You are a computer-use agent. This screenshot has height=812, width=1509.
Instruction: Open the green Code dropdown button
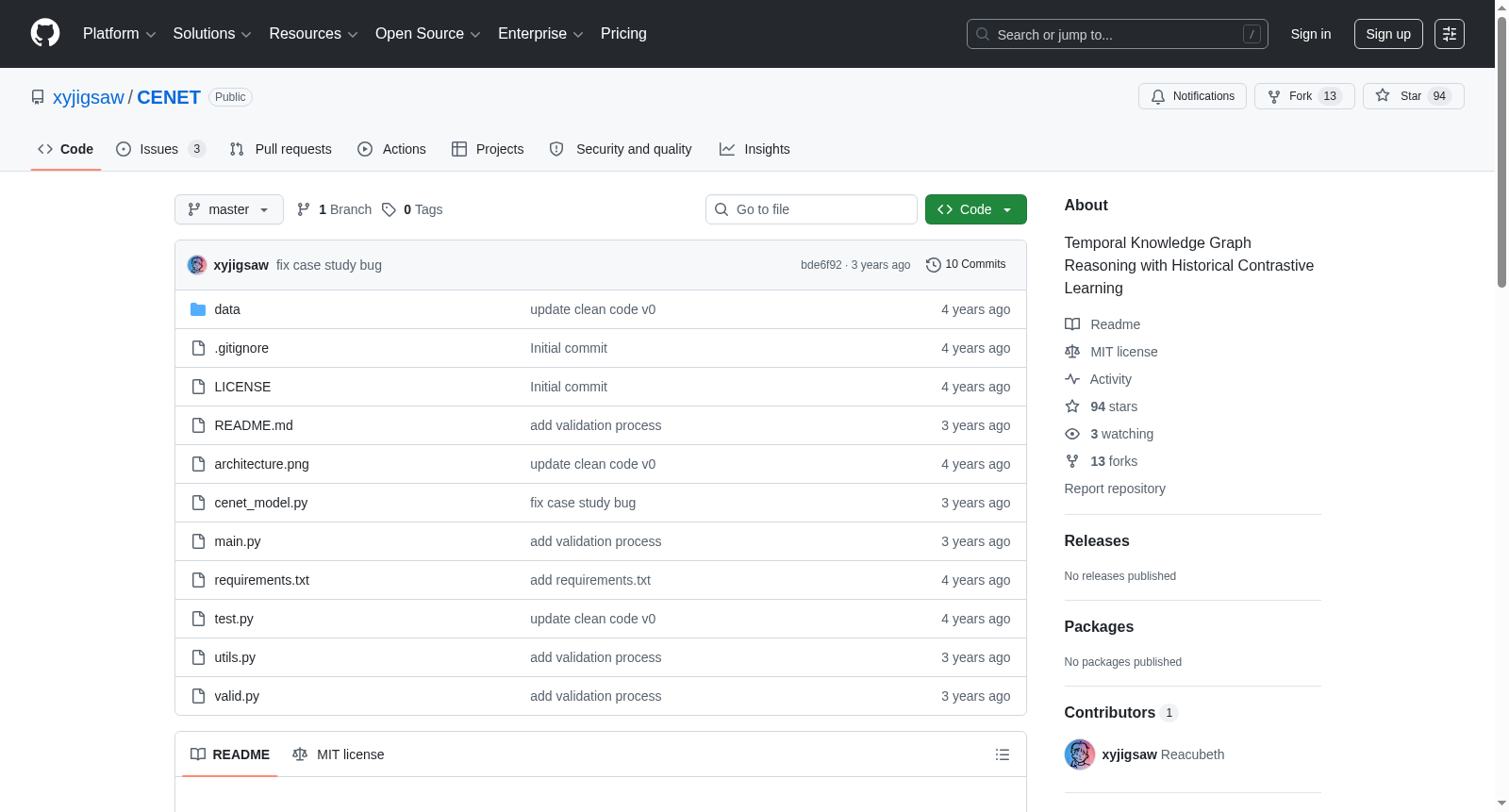click(976, 209)
